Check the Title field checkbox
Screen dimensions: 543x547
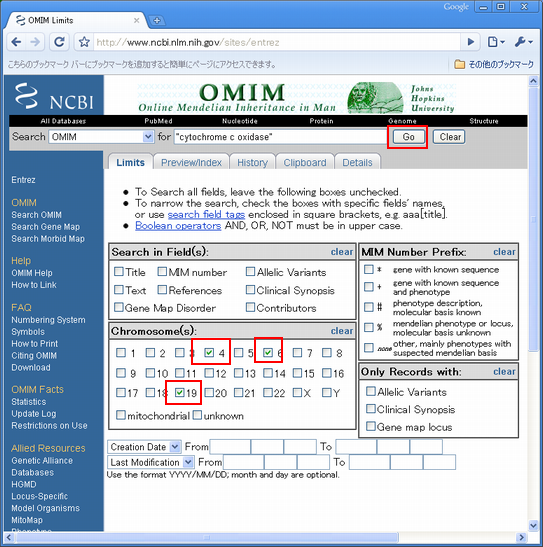(x=119, y=271)
